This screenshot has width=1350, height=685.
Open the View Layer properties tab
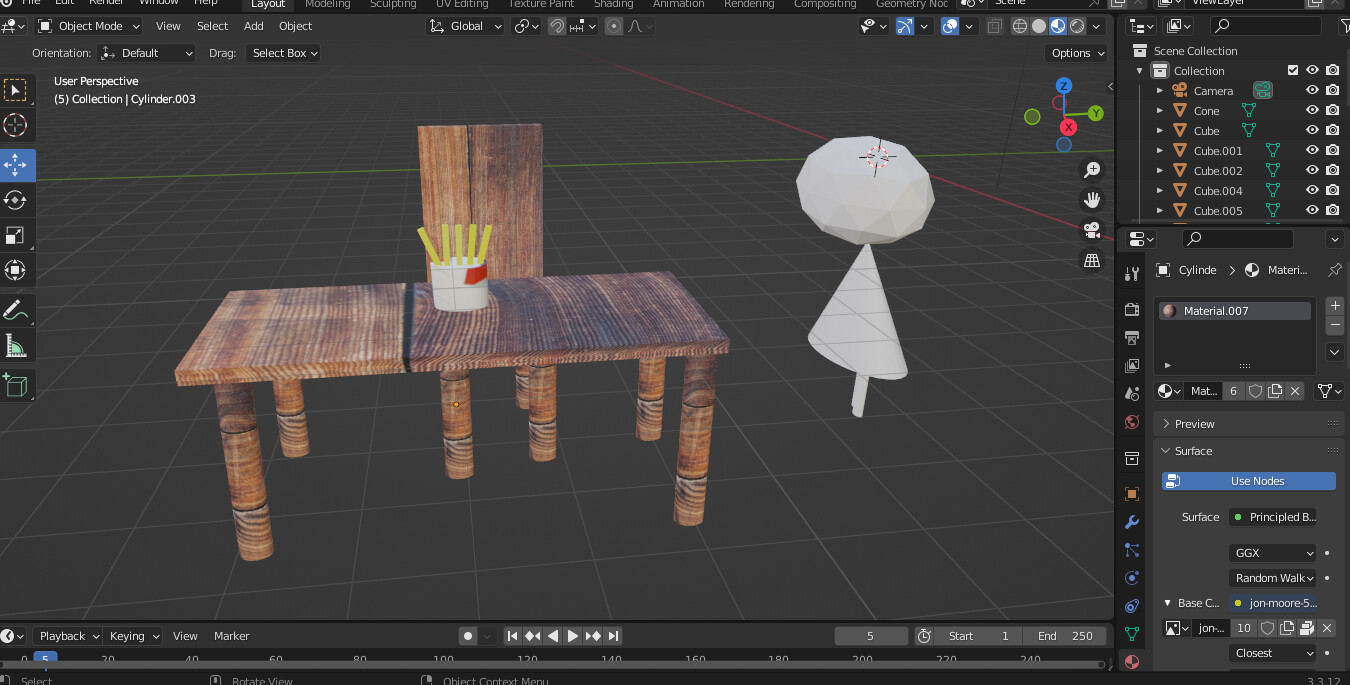tap(1132, 366)
